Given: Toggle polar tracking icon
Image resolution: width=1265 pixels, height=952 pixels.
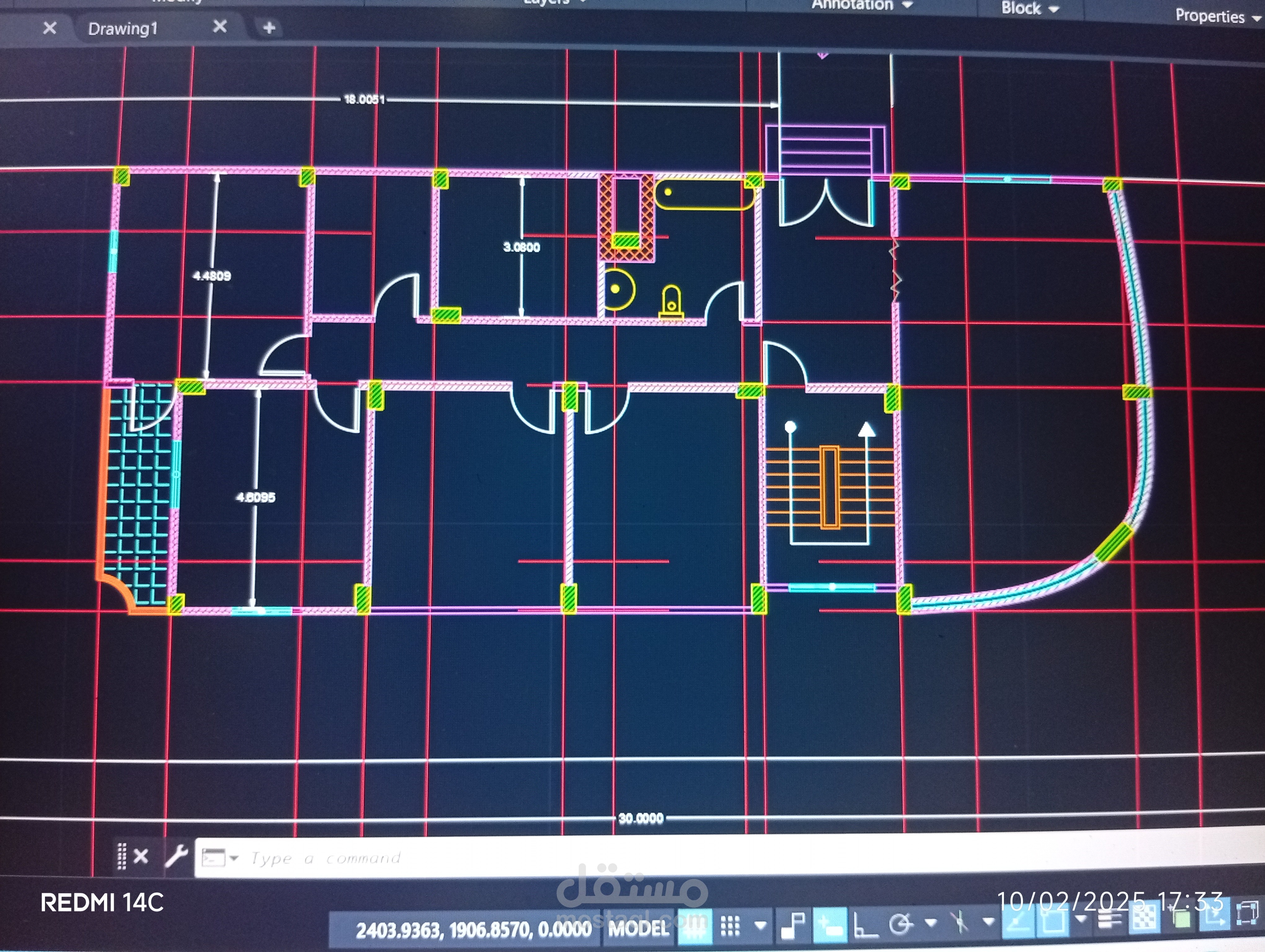Looking at the screenshot, I should (901, 924).
